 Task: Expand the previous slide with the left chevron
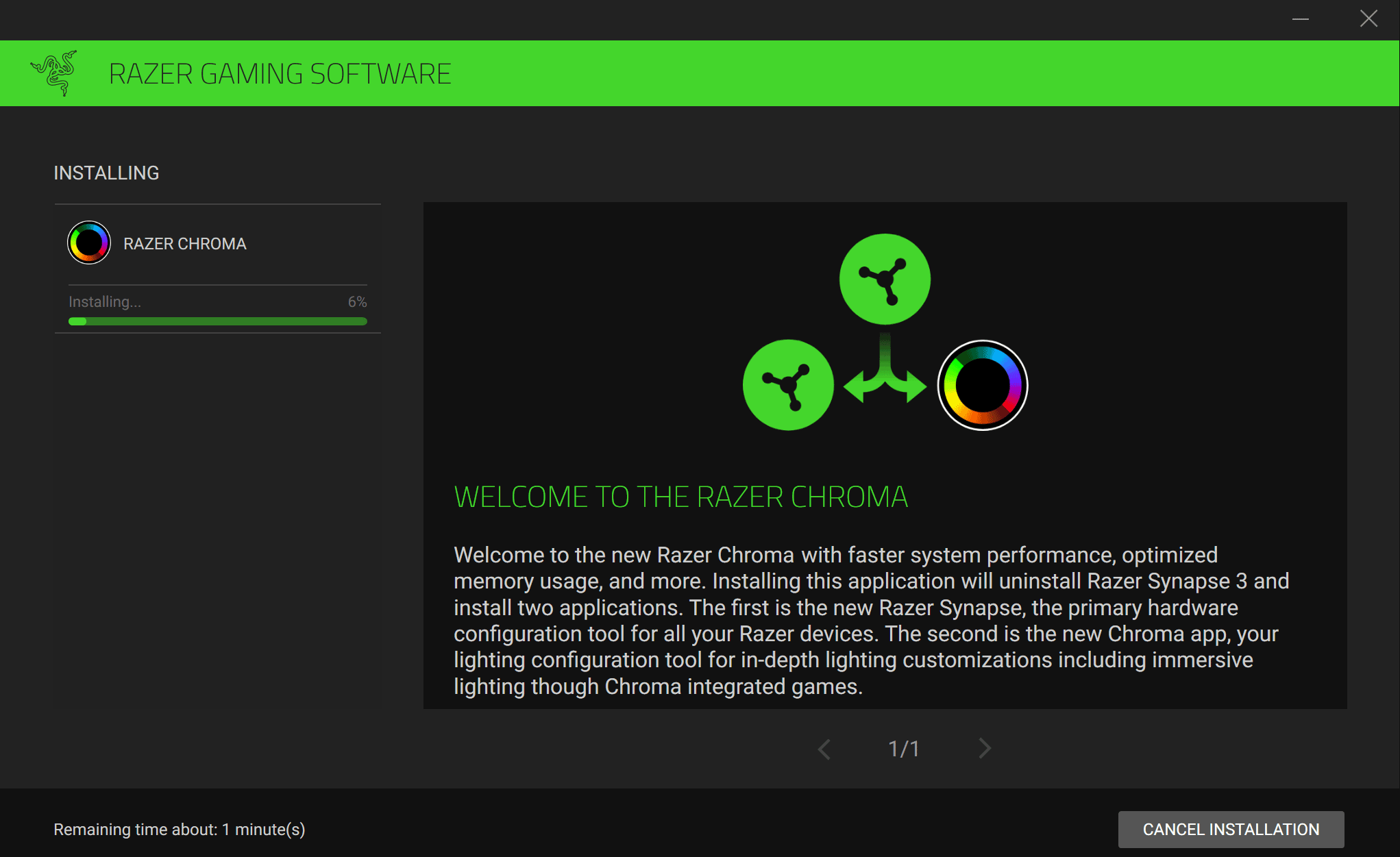[824, 749]
